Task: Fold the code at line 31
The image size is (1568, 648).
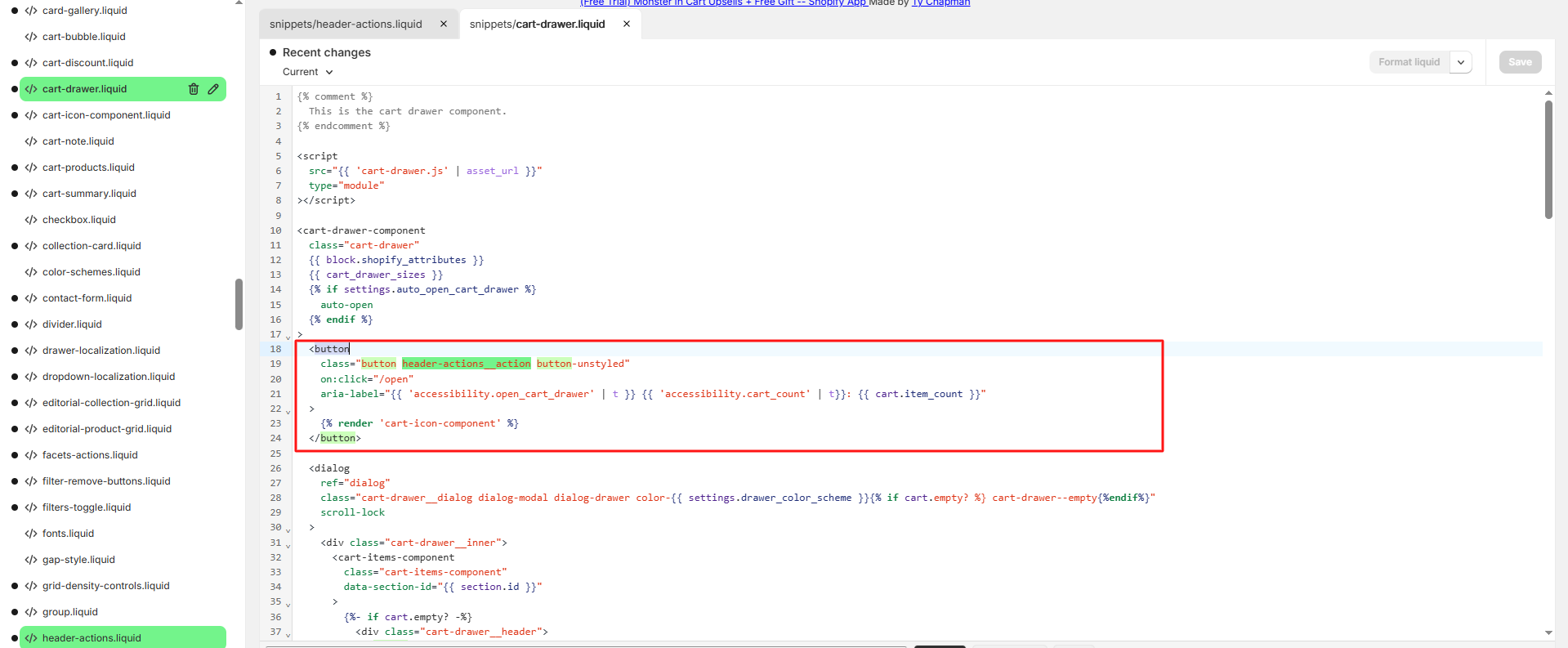Action: [x=288, y=545]
